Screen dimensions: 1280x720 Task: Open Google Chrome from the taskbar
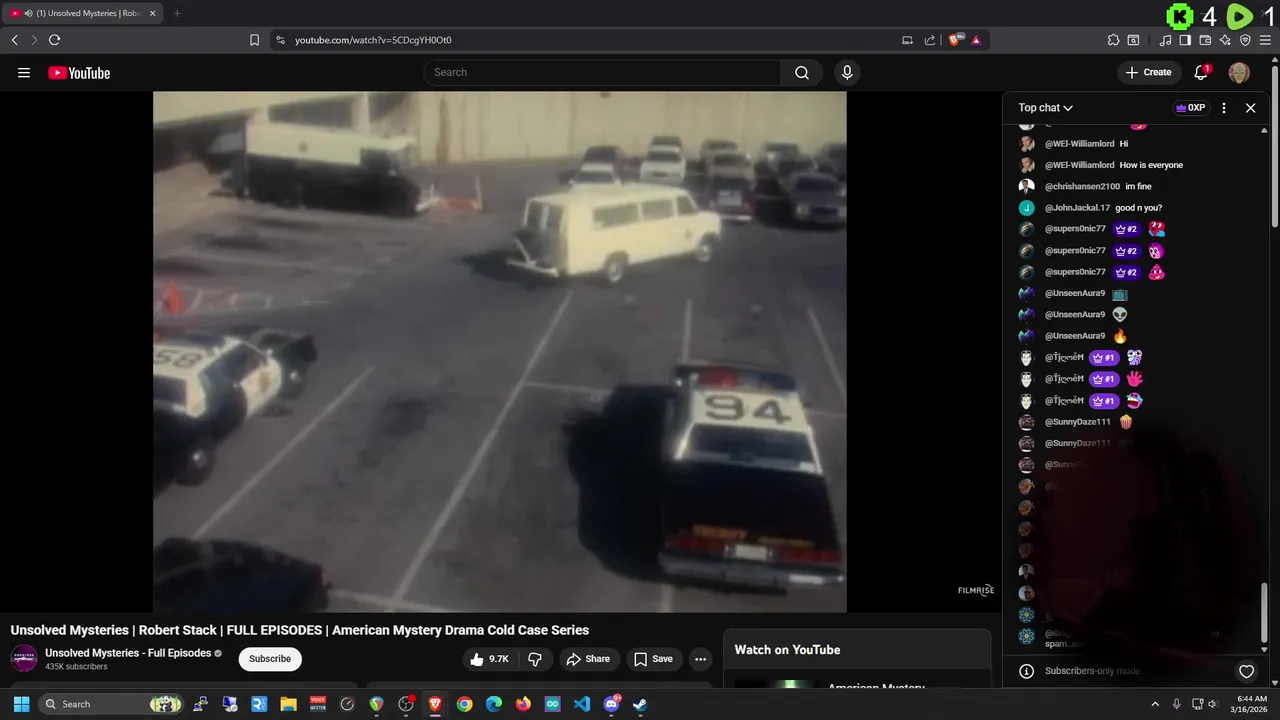464,704
